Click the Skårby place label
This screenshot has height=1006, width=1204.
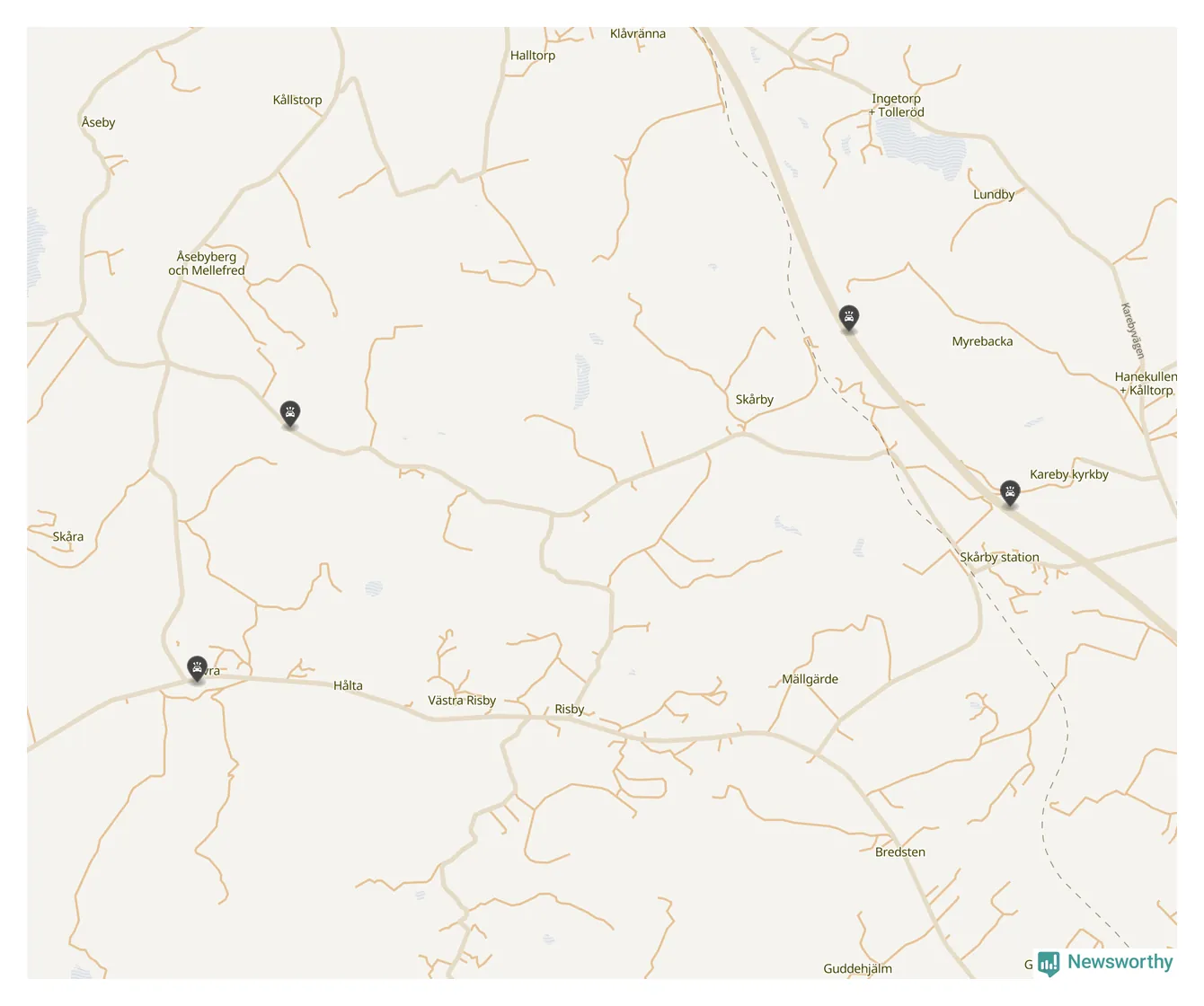[755, 400]
